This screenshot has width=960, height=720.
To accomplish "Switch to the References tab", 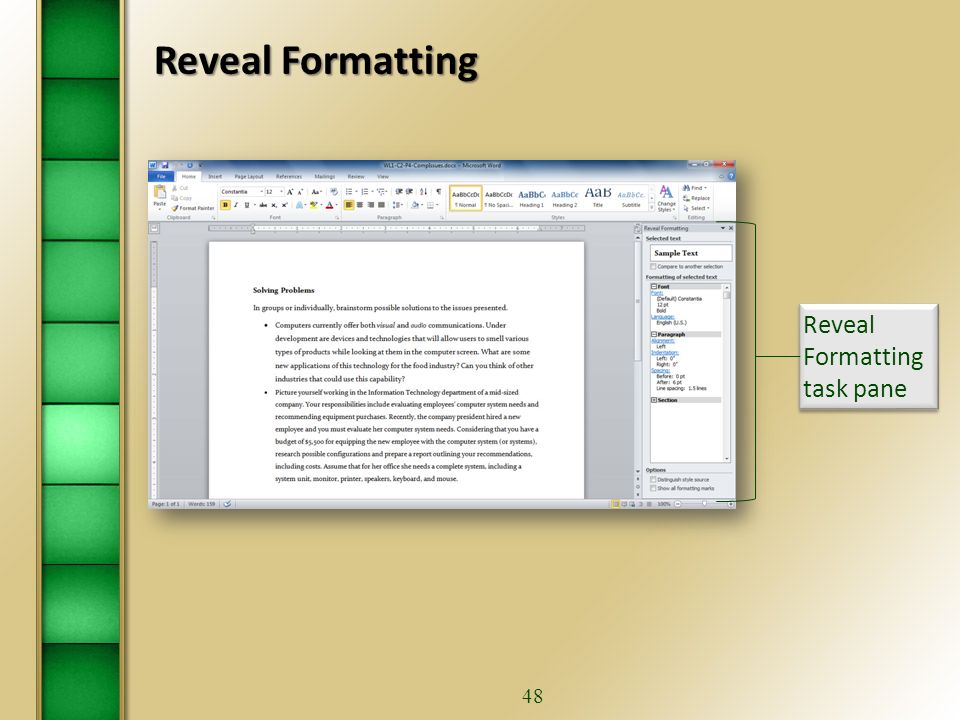I will [289, 176].
